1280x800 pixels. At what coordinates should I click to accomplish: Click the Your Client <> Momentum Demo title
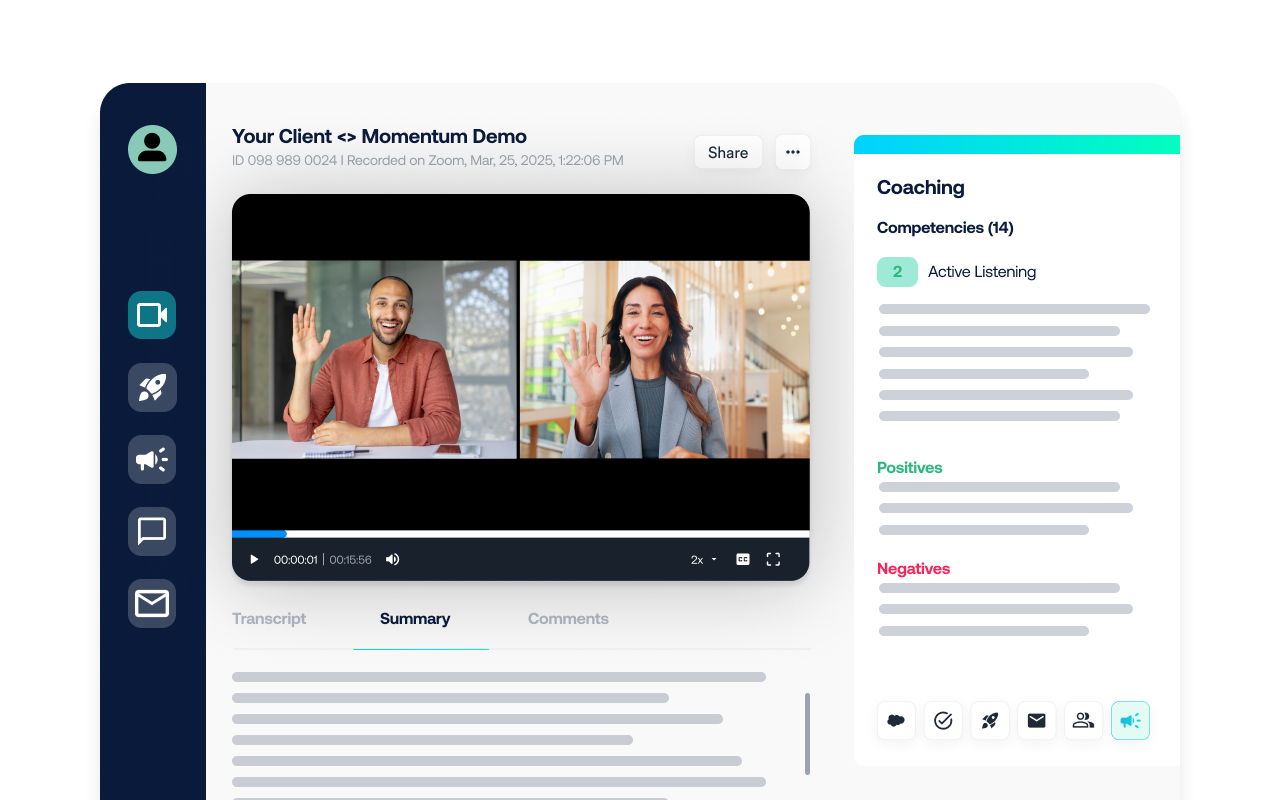[x=379, y=136]
